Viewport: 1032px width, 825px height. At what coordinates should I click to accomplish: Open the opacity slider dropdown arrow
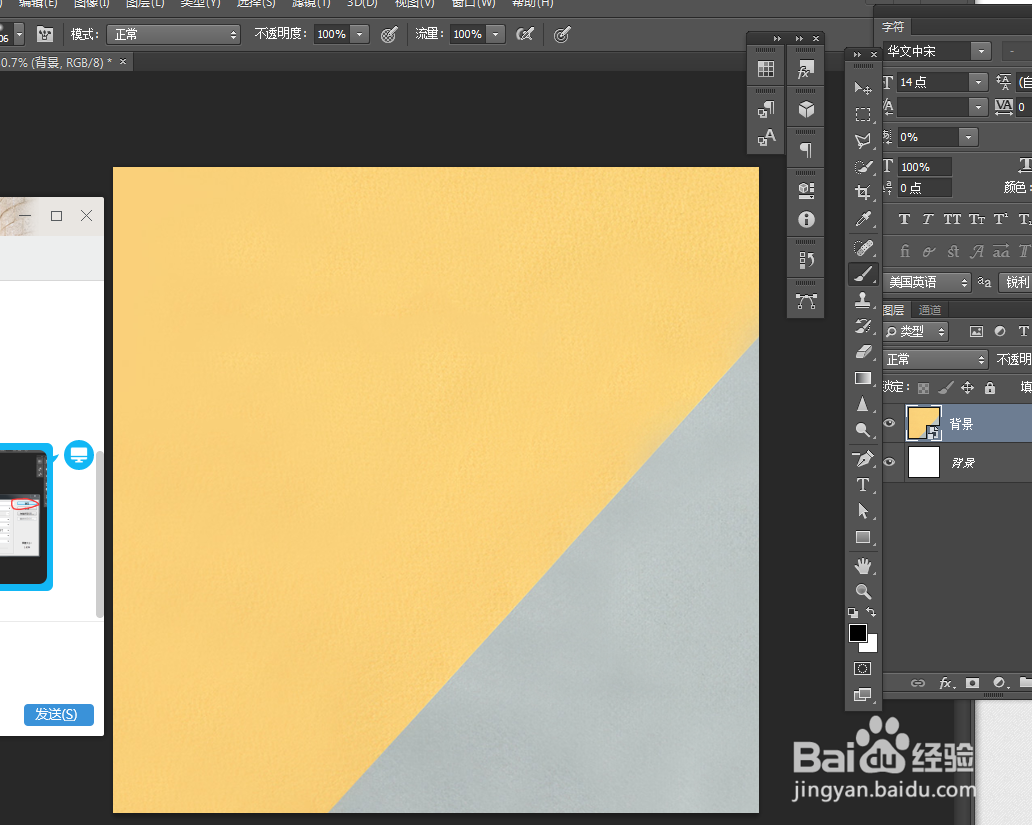(x=359, y=34)
